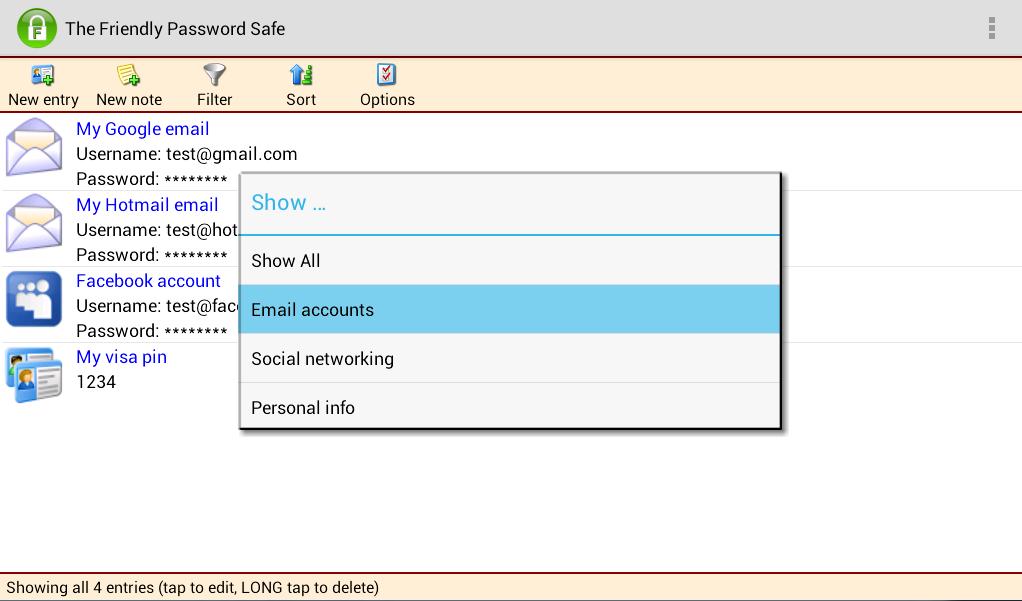Open the My Hotmail email entry title
The height and width of the screenshot is (601, 1022).
pyautogui.click(x=147, y=205)
